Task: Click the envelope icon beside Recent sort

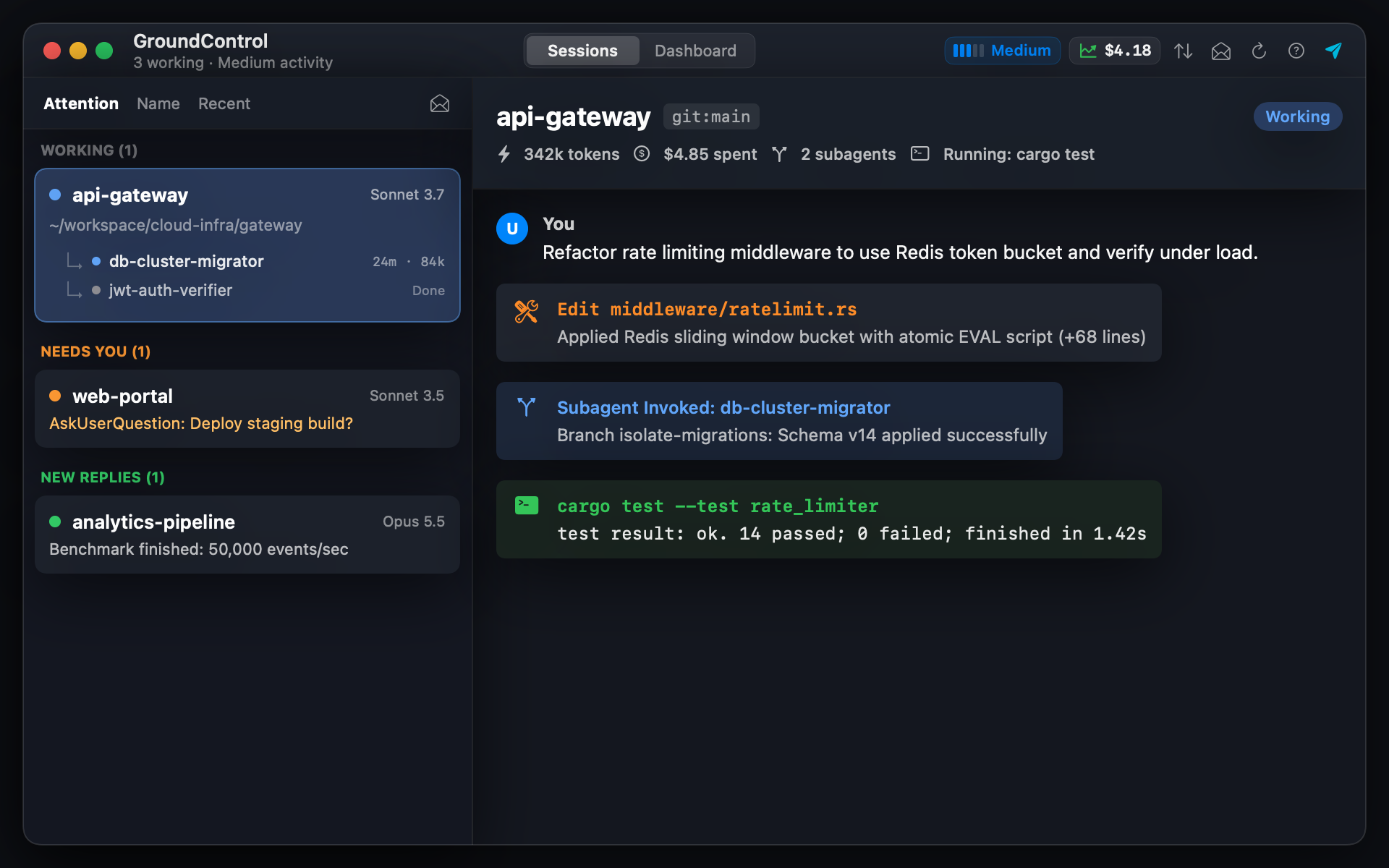Action: click(440, 103)
